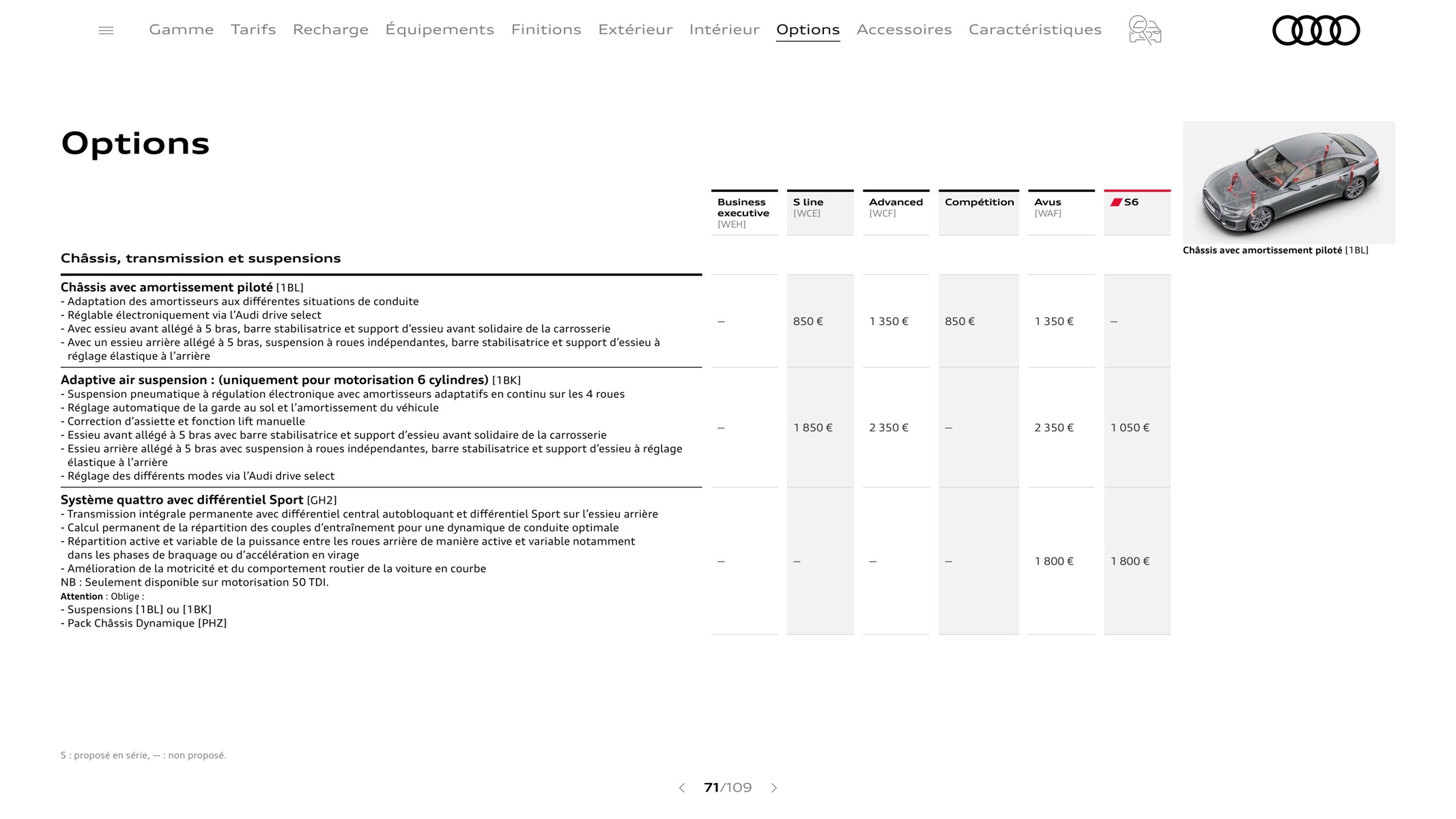The image size is (1456, 819).
Task: Open the hamburger menu icon
Action: tap(106, 30)
